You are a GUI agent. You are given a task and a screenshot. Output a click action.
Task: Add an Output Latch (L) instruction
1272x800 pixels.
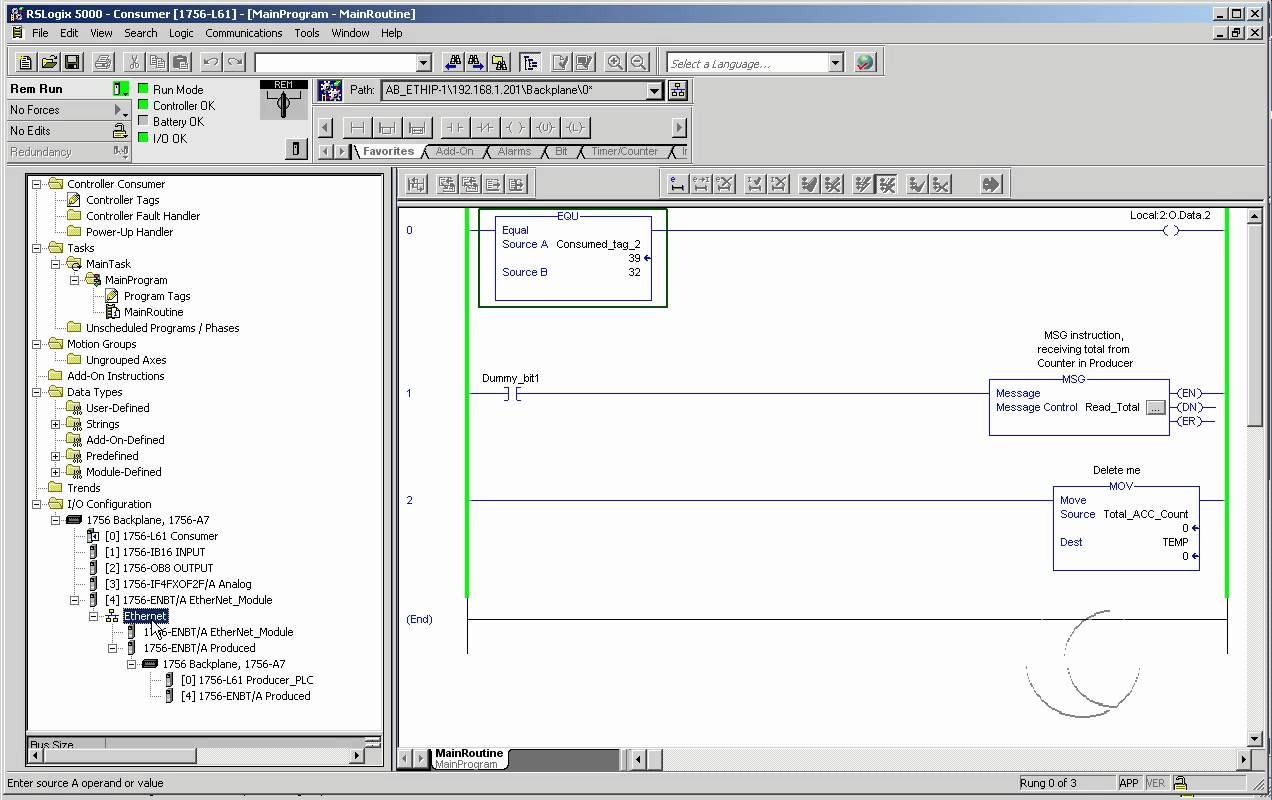tap(575, 127)
